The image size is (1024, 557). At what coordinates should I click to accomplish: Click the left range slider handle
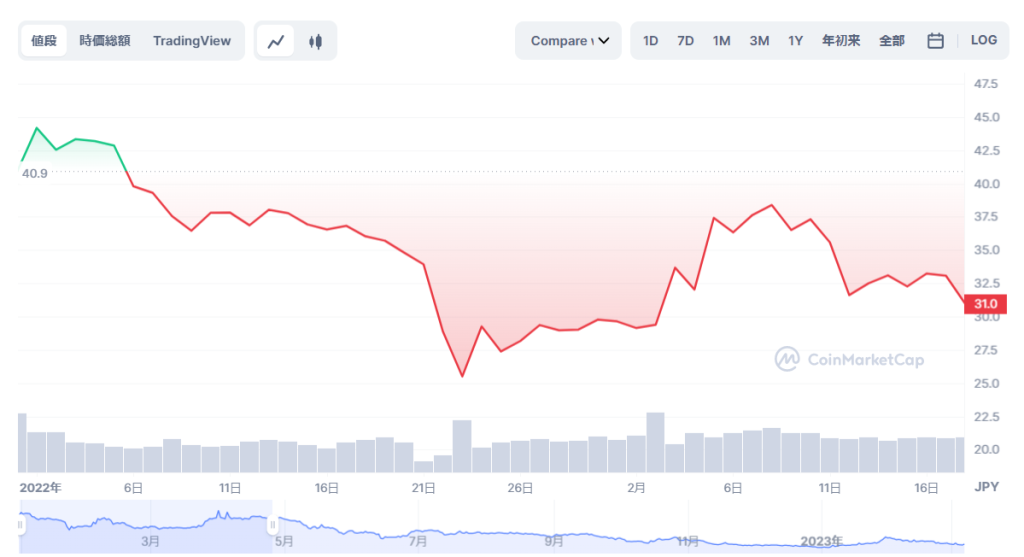click(x=19, y=526)
